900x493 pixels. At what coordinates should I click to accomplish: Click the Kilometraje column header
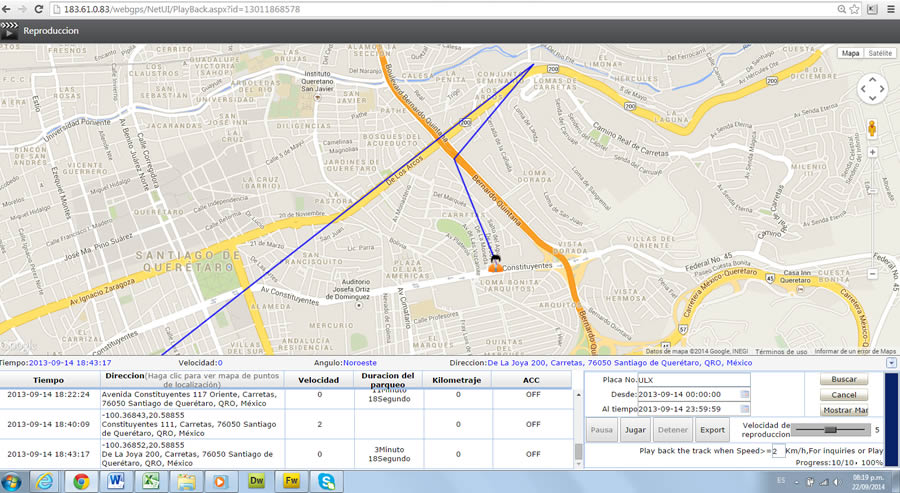pyautogui.click(x=457, y=380)
